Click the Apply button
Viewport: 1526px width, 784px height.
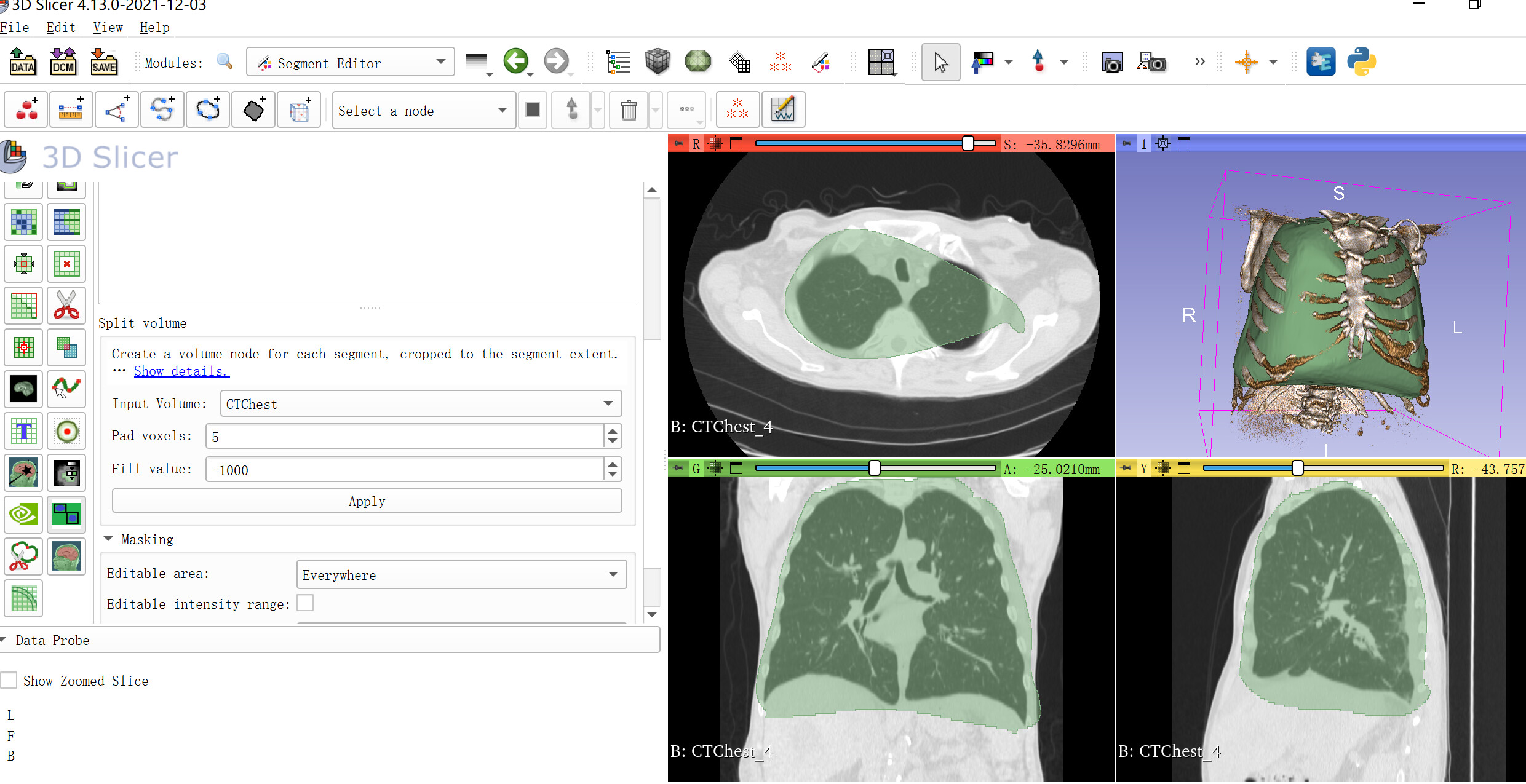pos(367,501)
